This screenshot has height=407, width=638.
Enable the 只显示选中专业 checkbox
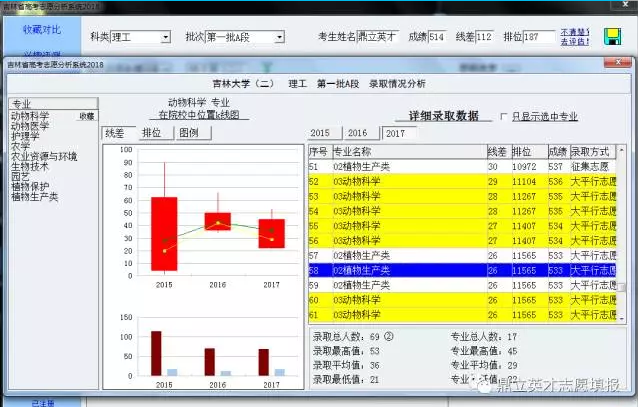503,117
